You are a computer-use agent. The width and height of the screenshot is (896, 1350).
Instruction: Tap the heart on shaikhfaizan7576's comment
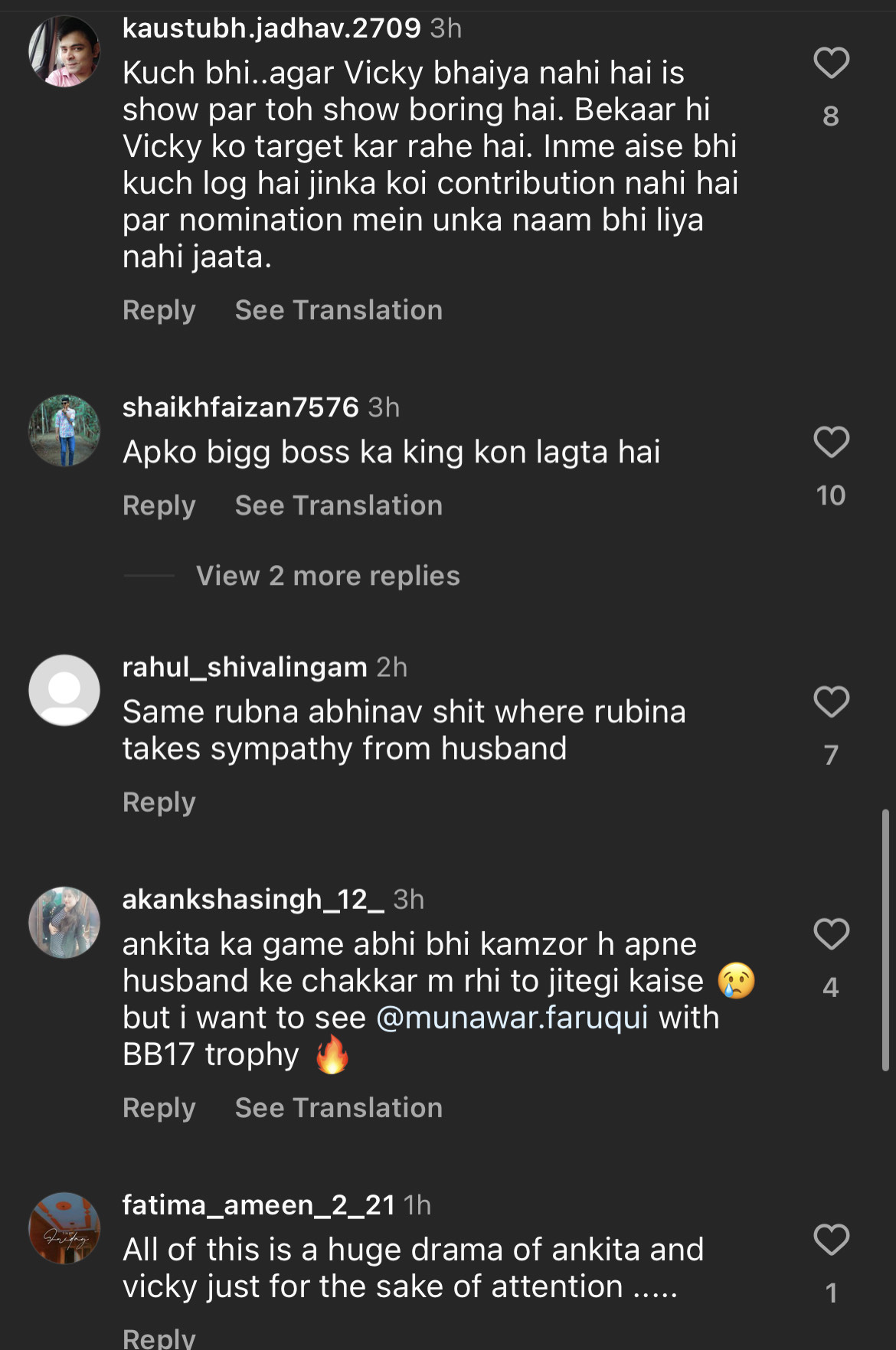[x=831, y=443]
